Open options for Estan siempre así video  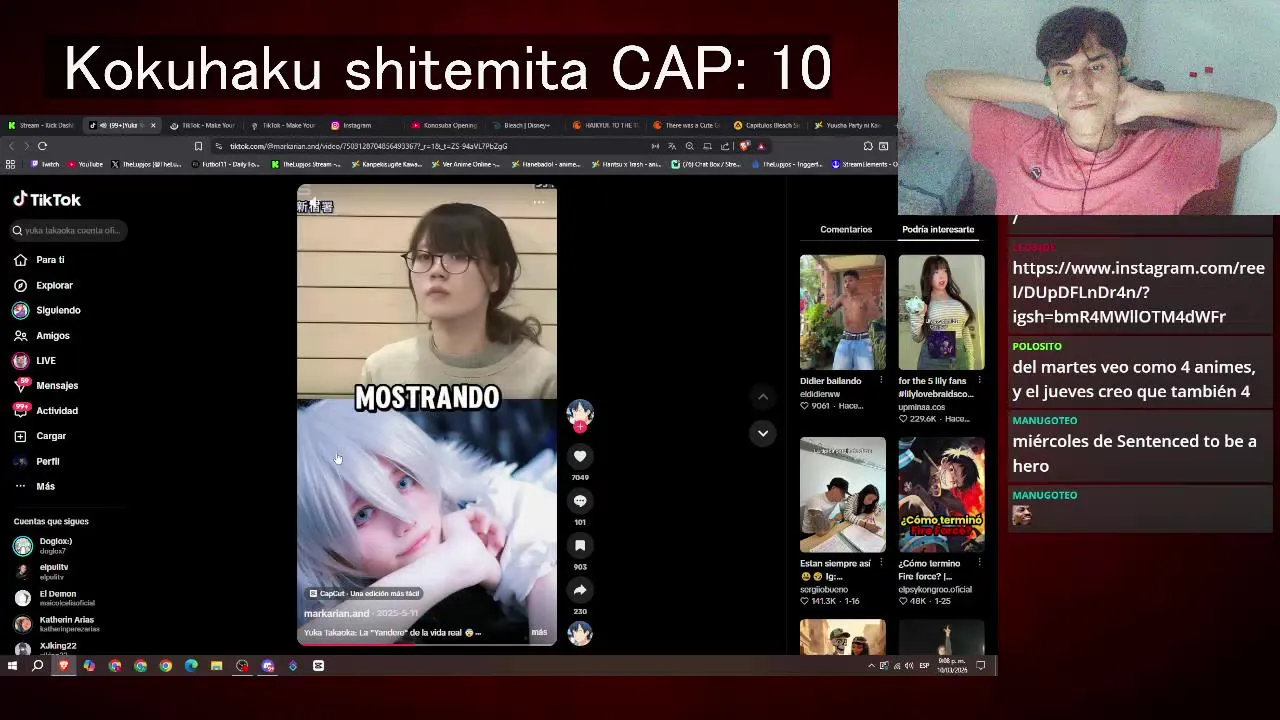coord(881,563)
